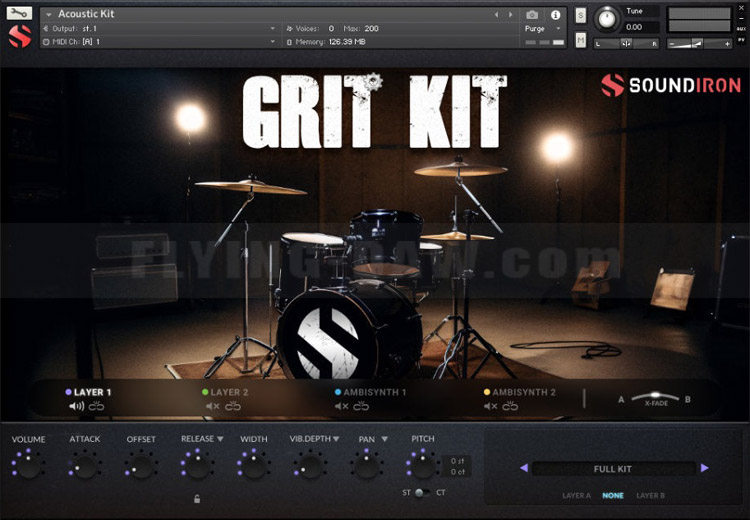Toggle the Layer 2 link icon
750x520 pixels.
(x=233, y=406)
